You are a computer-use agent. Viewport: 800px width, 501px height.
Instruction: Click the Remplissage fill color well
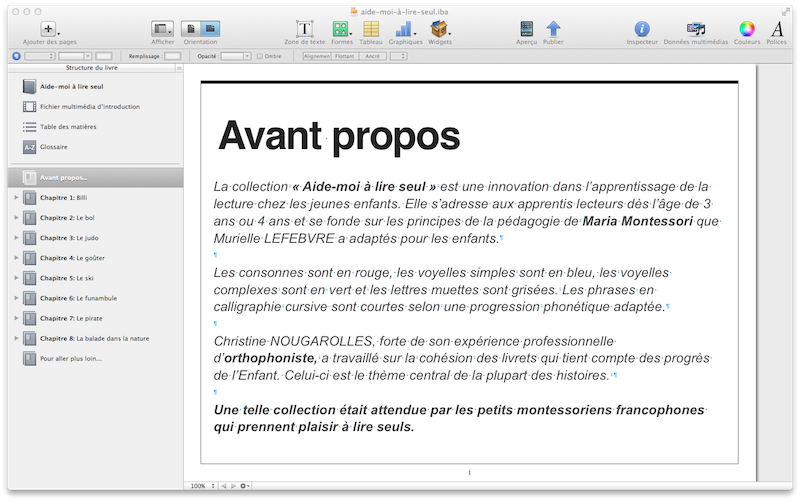click(x=172, y=56)
